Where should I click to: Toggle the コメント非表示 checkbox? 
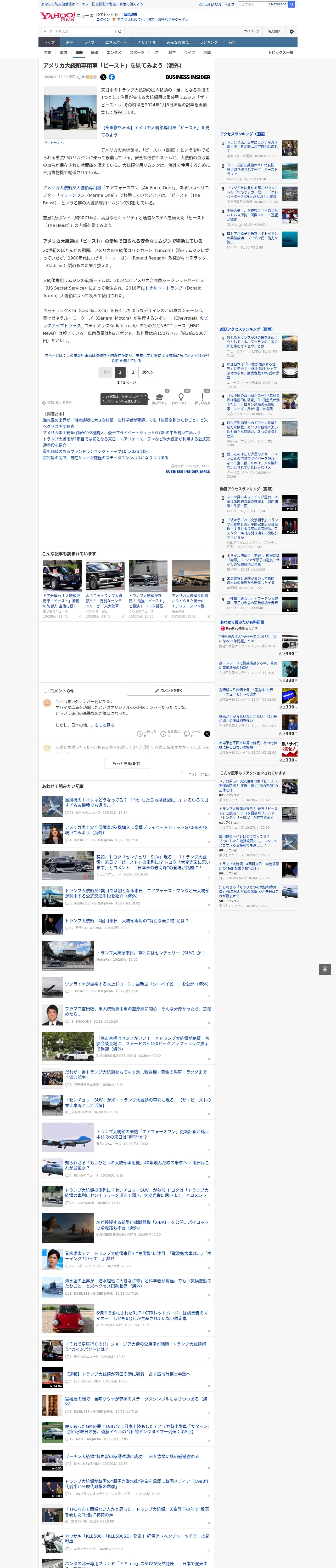(183, 774)
